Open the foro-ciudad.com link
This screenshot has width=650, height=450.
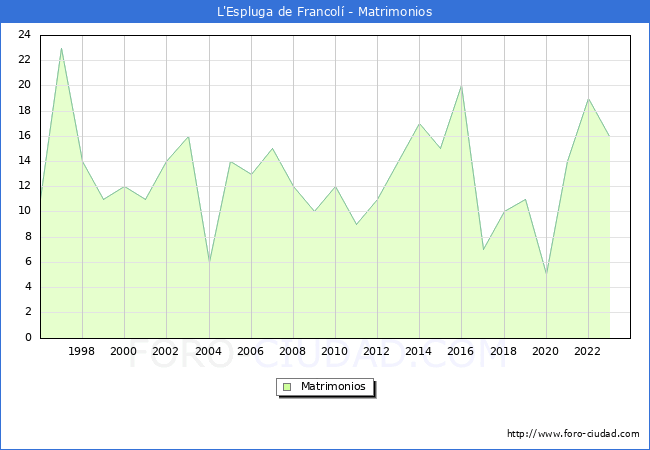573,434
